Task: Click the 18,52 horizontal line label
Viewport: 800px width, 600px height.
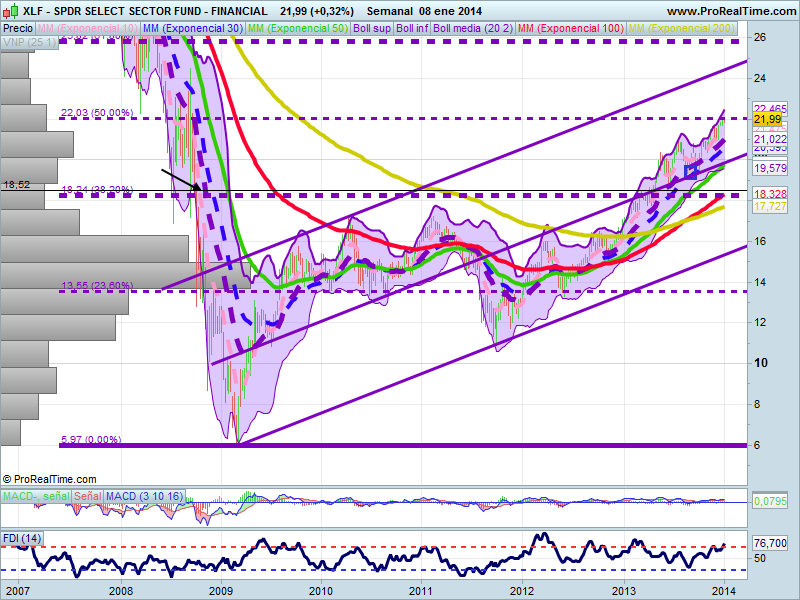Action: (17, 185)
